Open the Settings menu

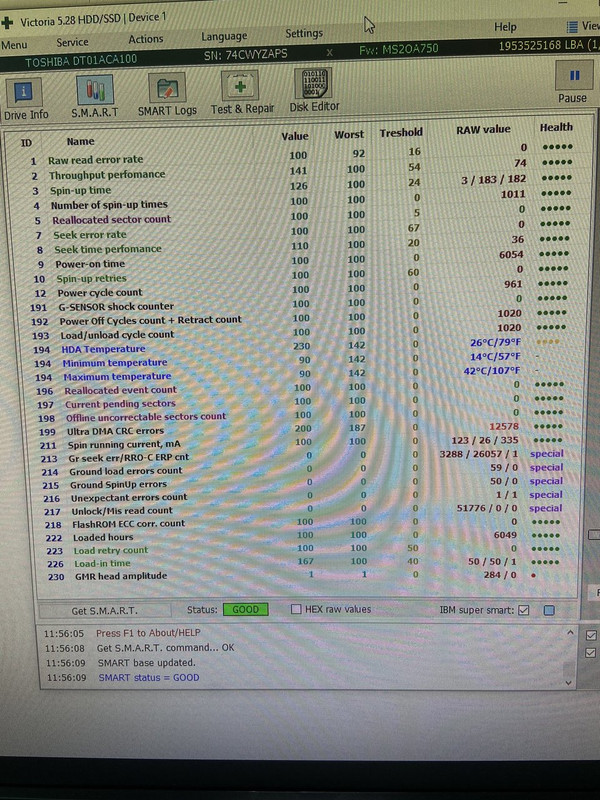[x=304, y=33]
